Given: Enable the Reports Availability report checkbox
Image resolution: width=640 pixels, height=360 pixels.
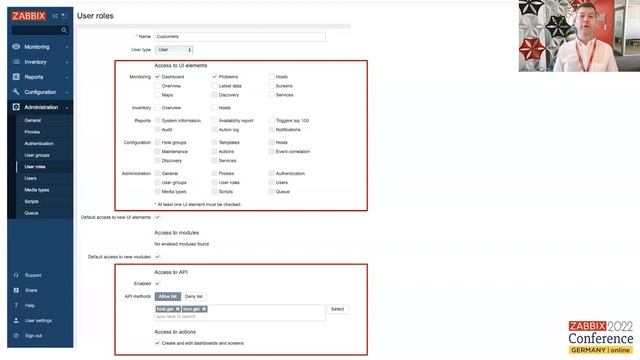Looking at the screenshot, I should pyautogui.click(x=214, y=120).
